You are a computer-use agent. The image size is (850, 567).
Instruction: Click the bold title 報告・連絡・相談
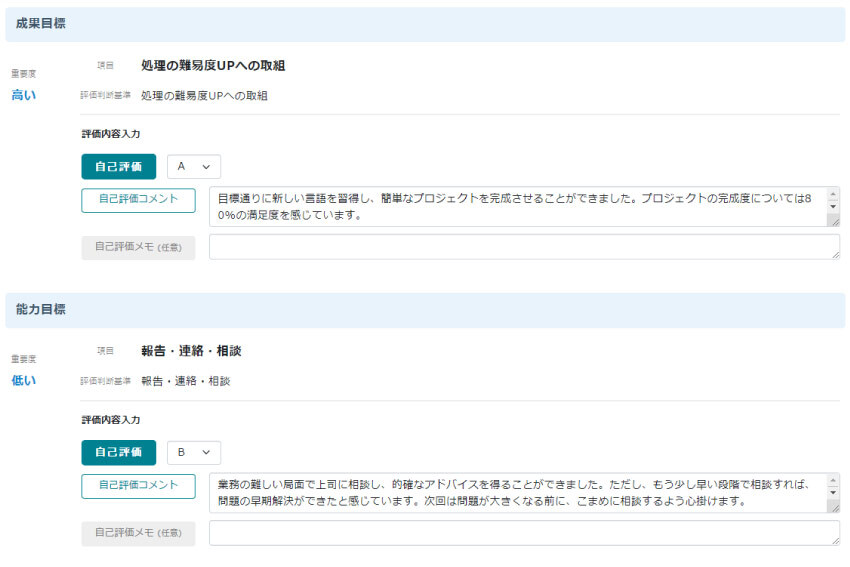(x=191, y=351)
